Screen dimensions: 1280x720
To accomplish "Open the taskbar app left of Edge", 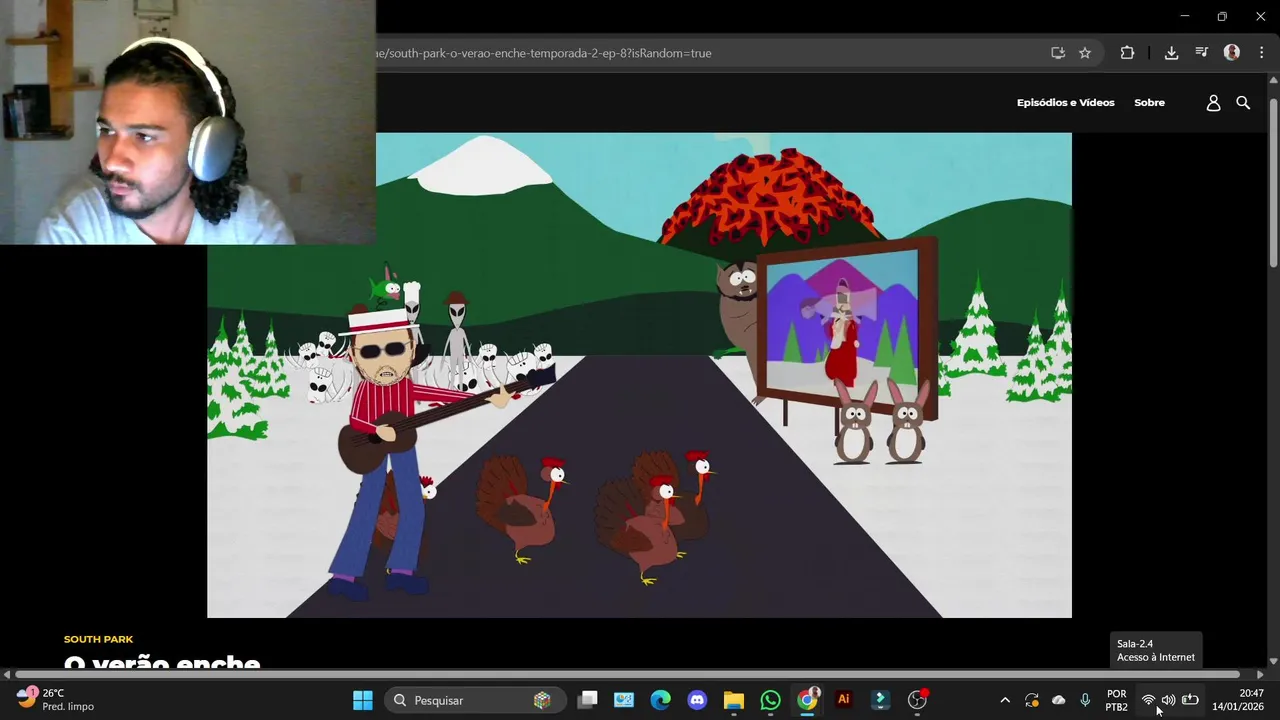I will 624,700.
